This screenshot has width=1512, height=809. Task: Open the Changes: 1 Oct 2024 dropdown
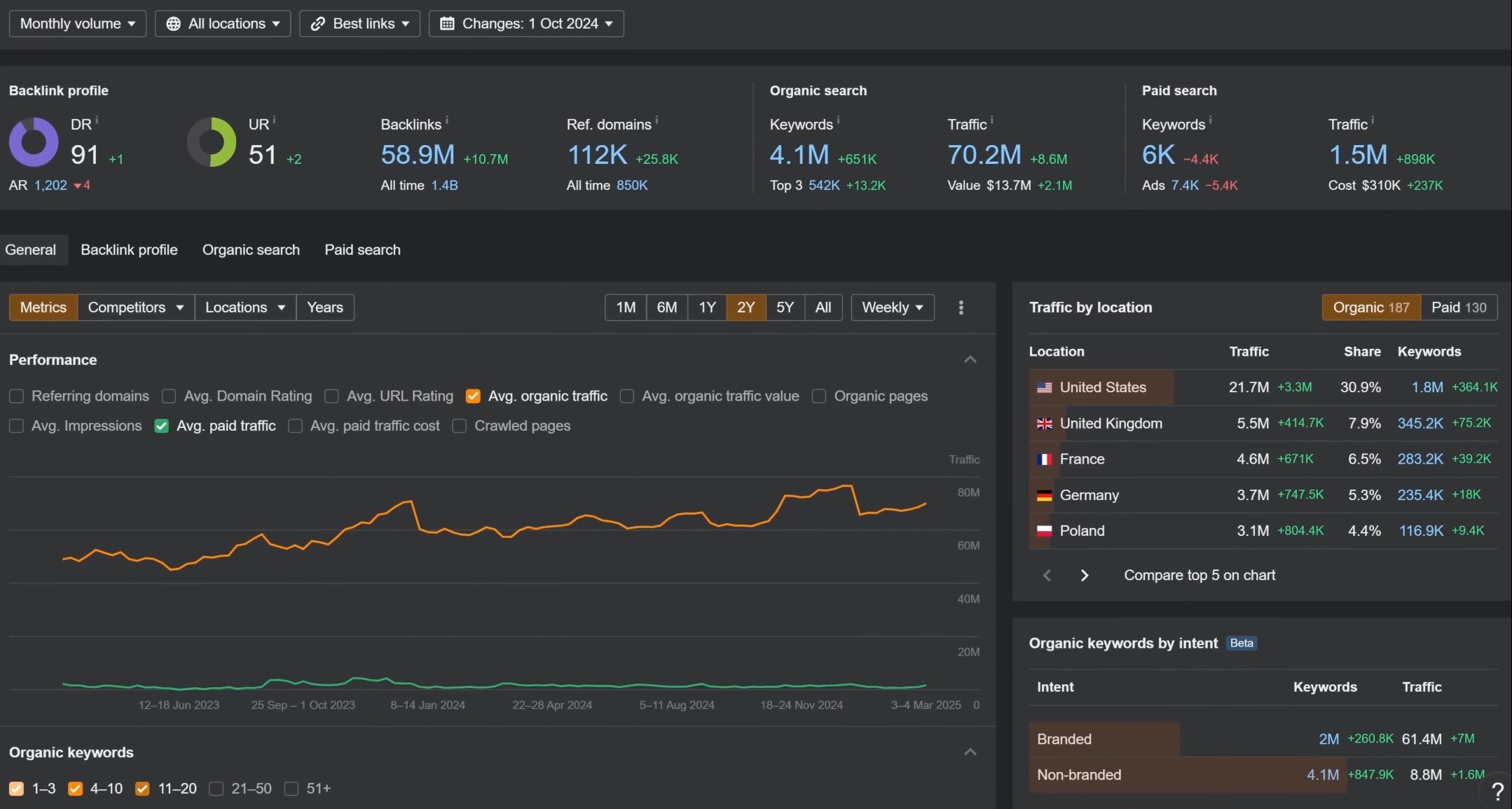point(526,24)
